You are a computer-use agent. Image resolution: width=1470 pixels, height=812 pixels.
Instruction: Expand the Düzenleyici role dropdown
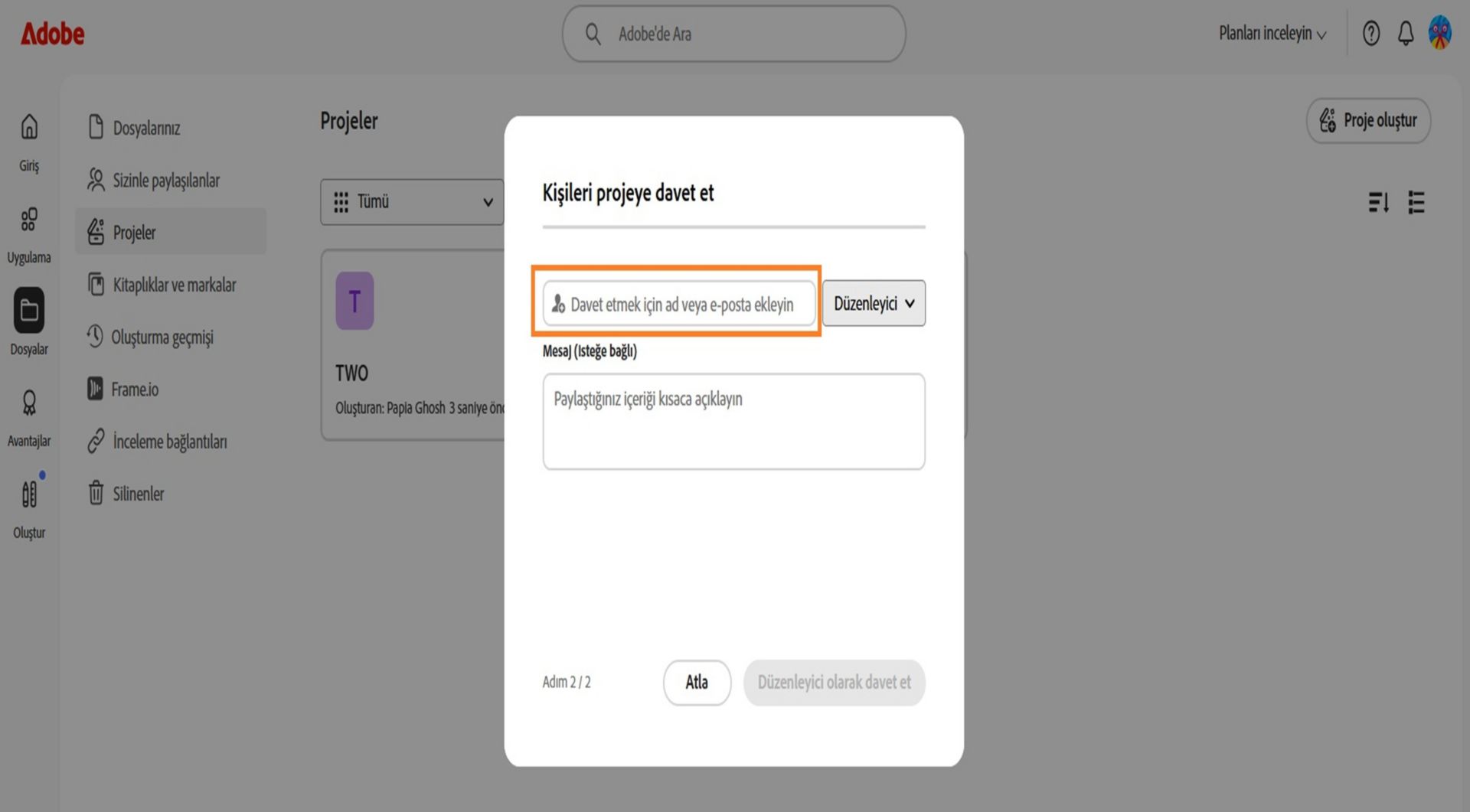point(874,303)
